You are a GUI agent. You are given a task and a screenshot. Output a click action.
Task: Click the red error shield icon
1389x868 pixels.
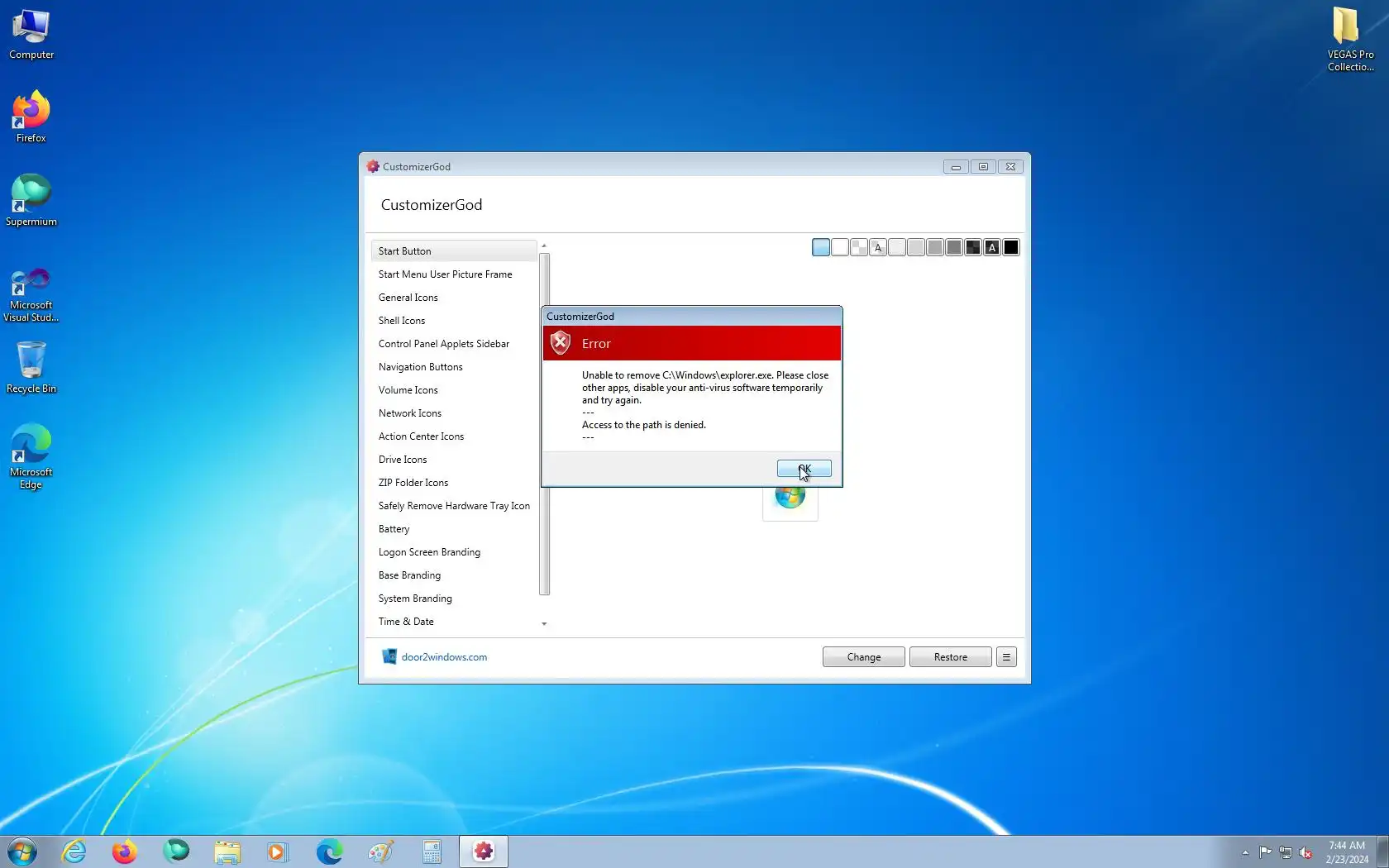pos(561,343)
